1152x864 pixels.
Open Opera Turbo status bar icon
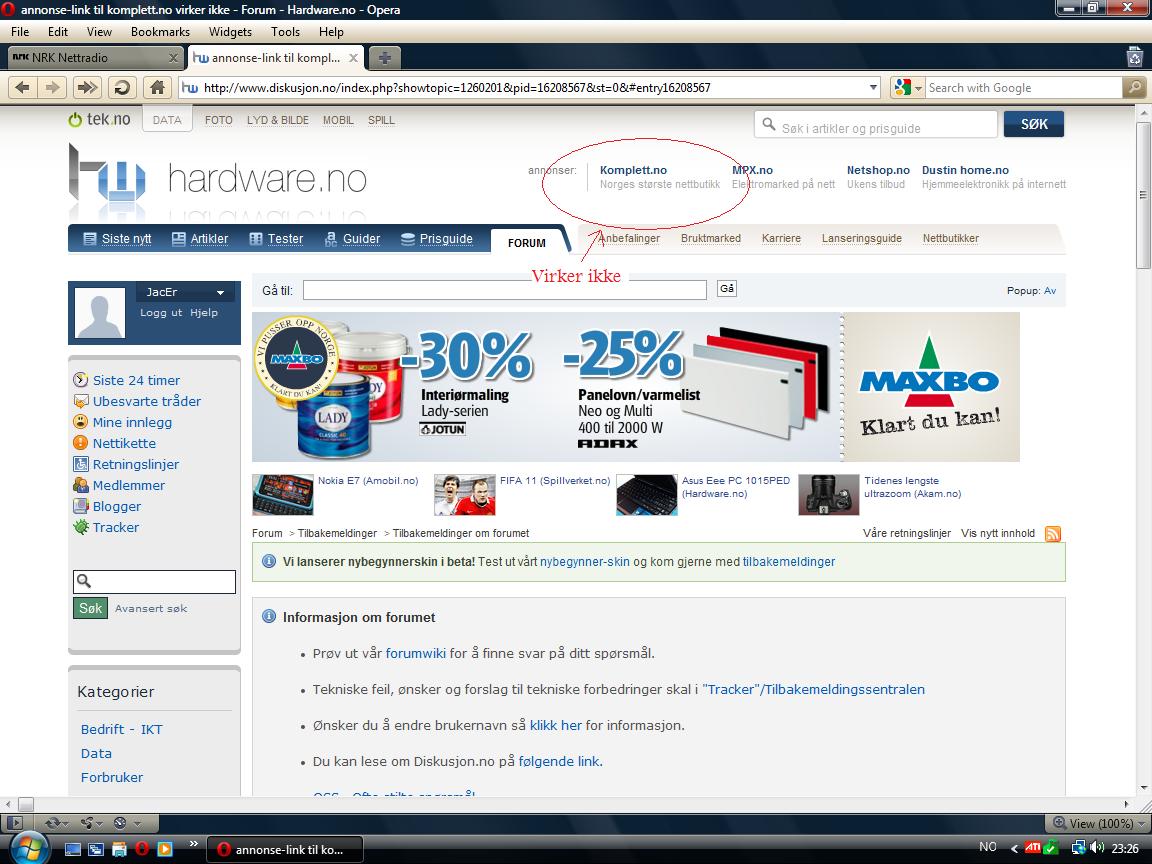click(125, 823)
